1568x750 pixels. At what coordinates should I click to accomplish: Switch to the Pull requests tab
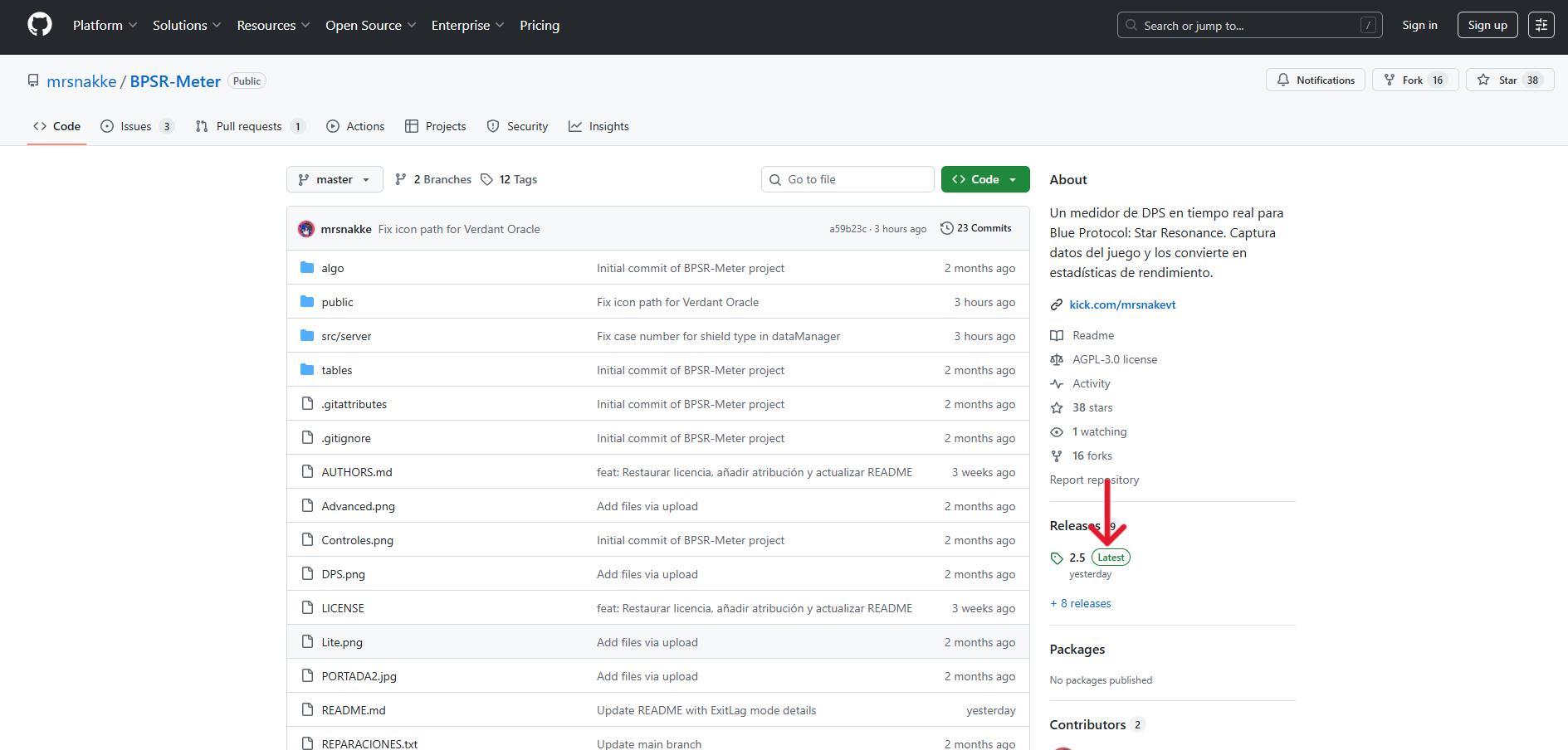click(249, 126)
